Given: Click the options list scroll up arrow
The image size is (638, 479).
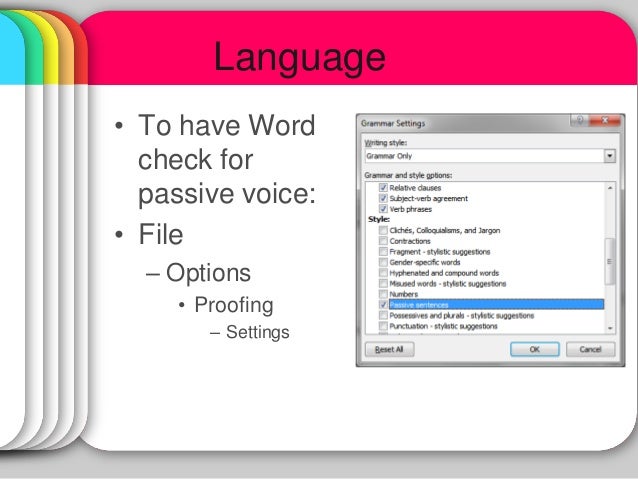Looking at the screenshot, I should pyautogui.click(x=610, y=188).
